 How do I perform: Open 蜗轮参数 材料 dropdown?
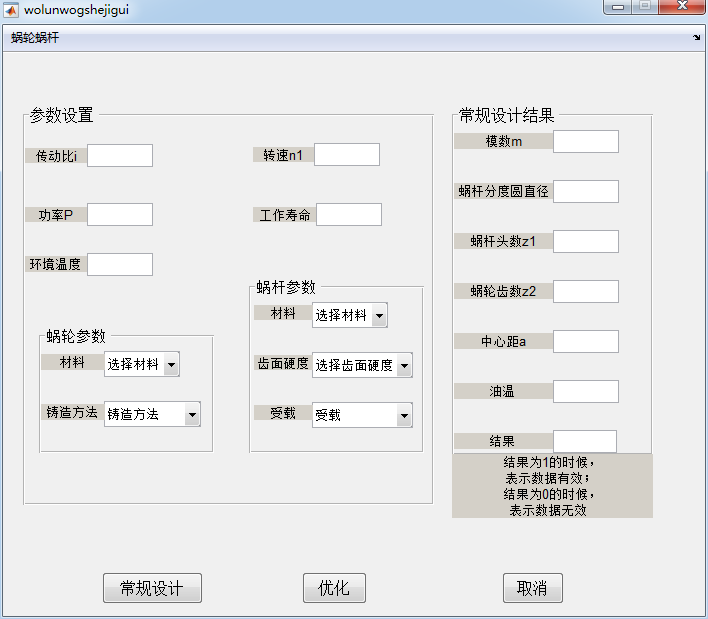click(x=142, y=364)
